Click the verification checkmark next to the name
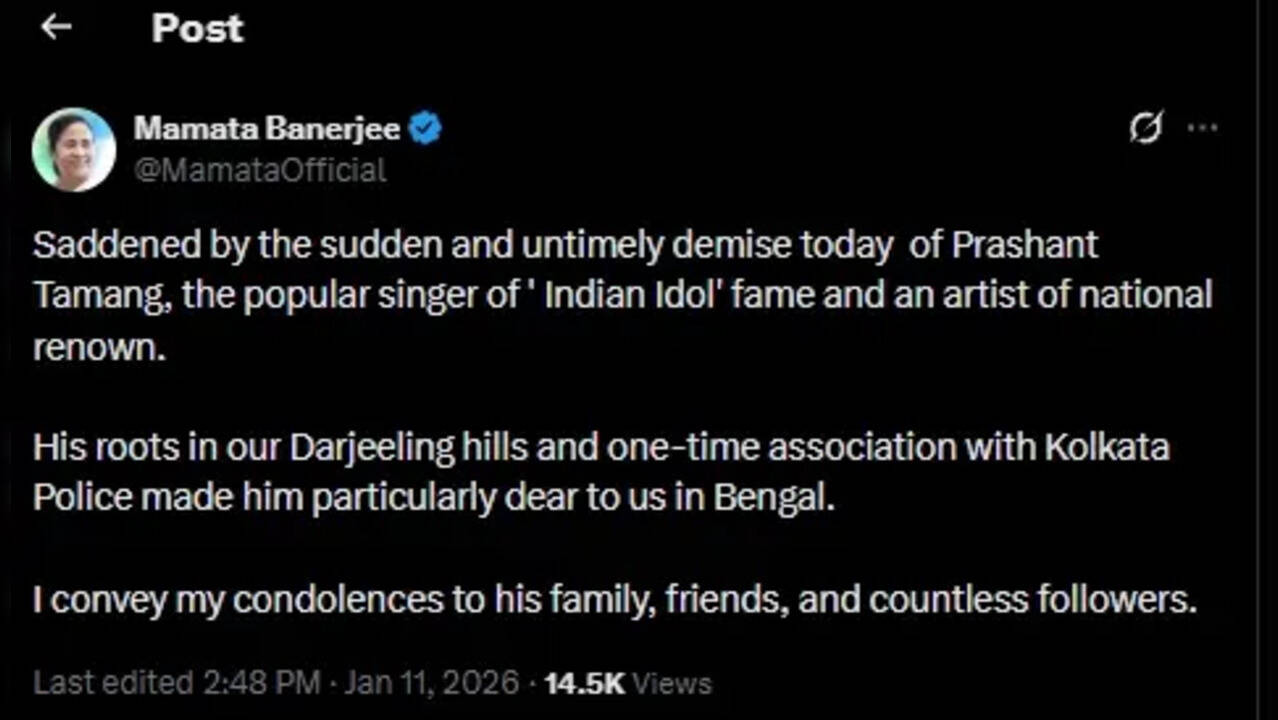The image size is (1278, 720). pos(425,126)
